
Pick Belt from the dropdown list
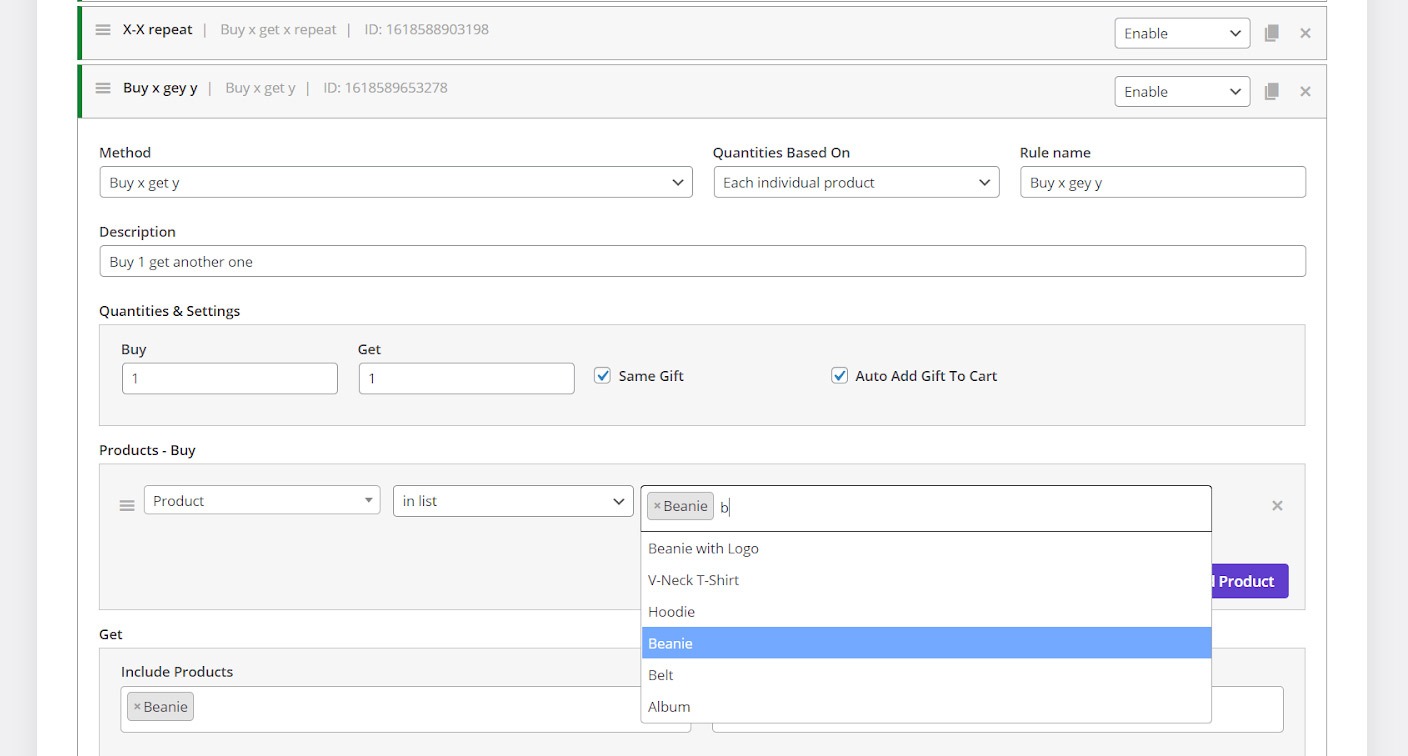[x=661, y=674]
